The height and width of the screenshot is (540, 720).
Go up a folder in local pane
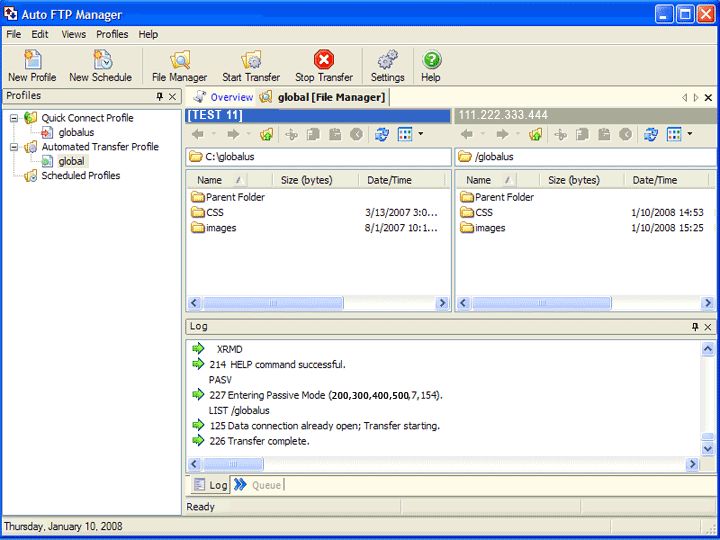(x=266, y=134)
